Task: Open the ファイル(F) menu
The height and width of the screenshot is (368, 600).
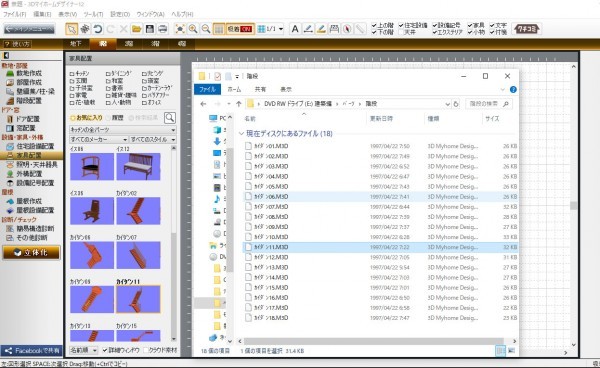Action: pyautogui.click(x=15, y=14)
